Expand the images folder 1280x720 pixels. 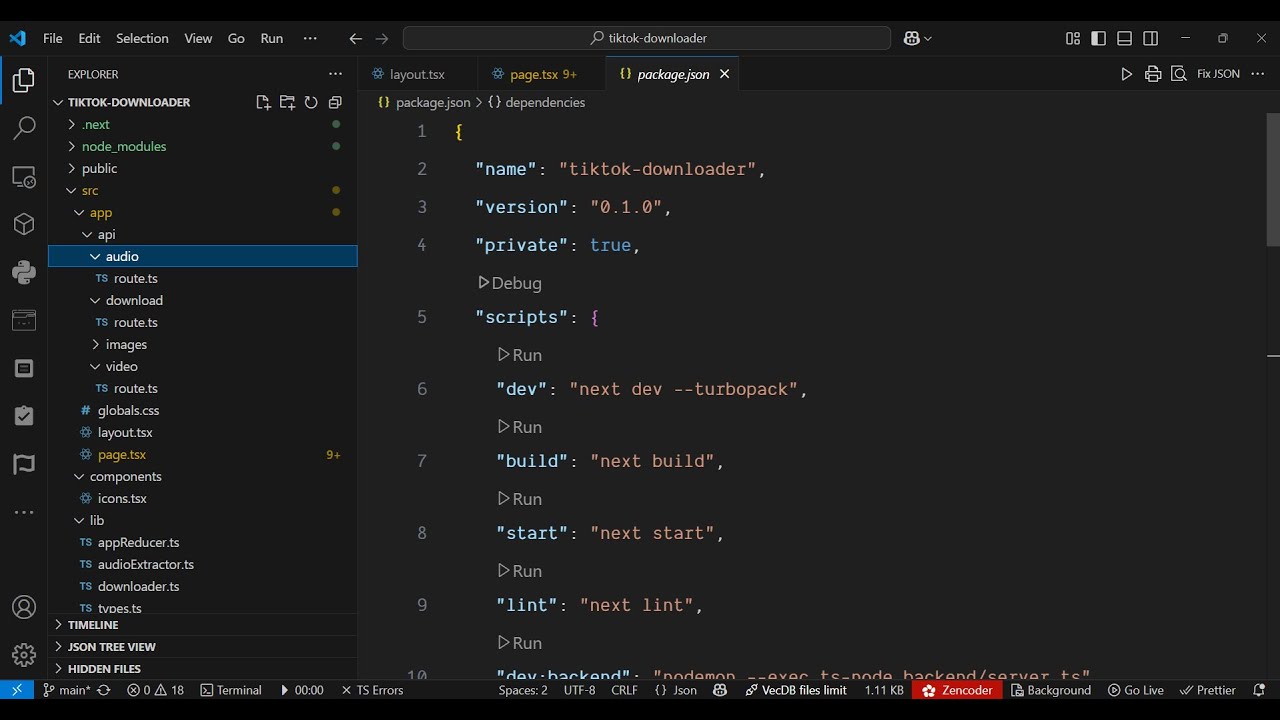point(95,344)
